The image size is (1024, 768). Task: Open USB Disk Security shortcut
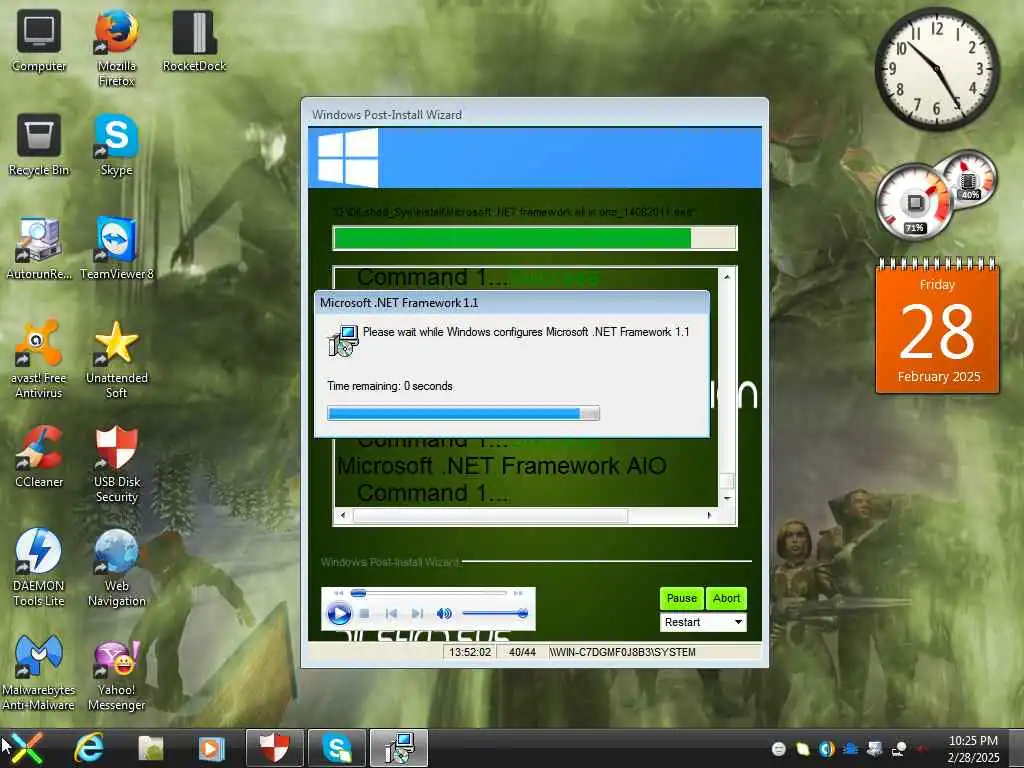click(116, 464)
